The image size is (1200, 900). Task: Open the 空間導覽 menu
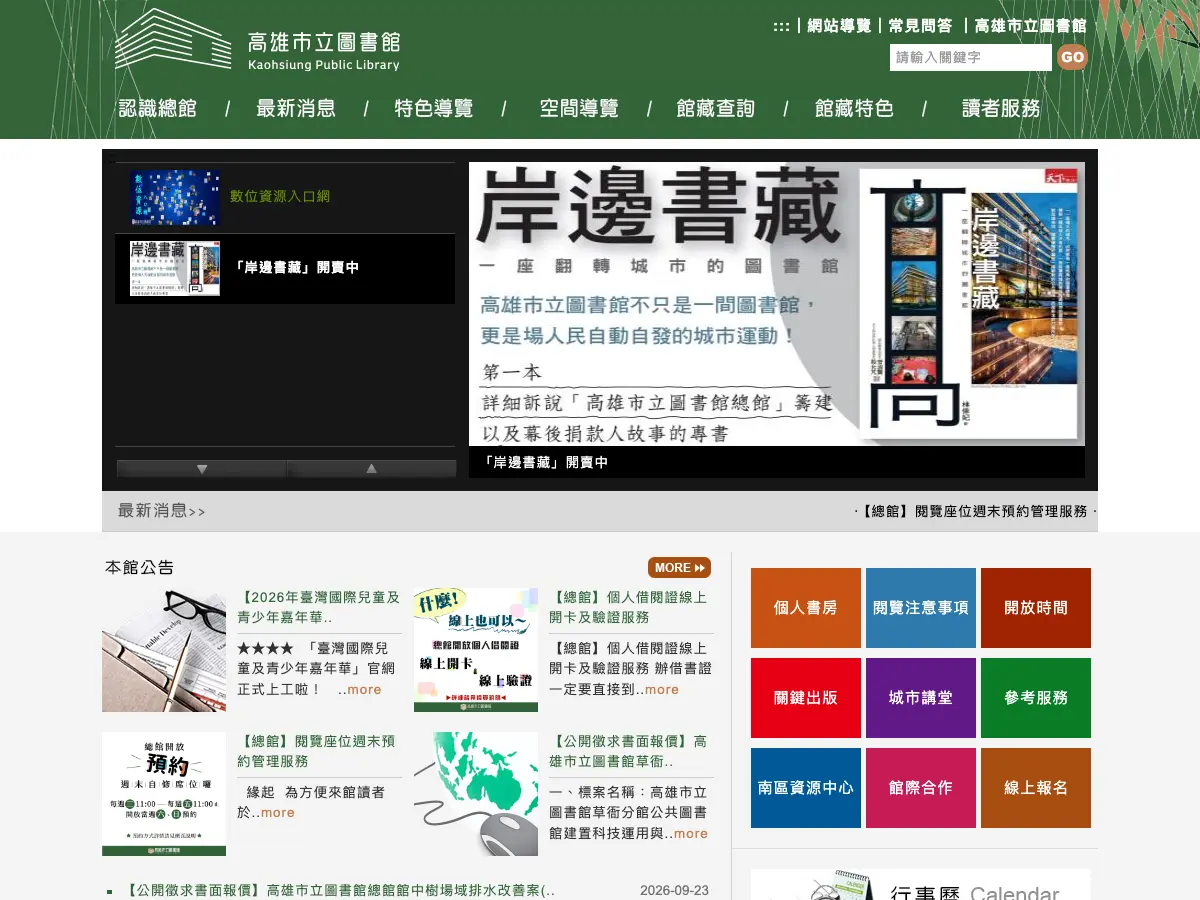[x=579, y=108]
